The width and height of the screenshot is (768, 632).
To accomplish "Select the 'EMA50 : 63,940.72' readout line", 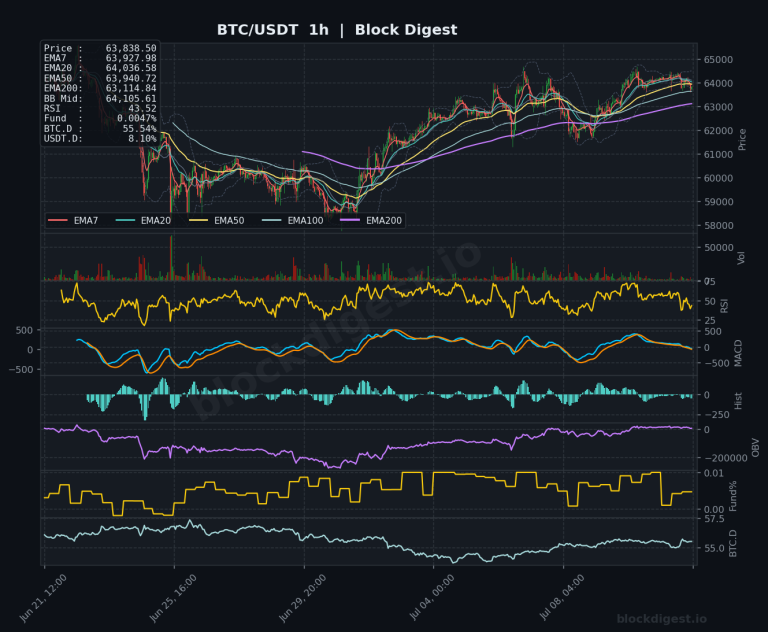I will pos(100,78).
